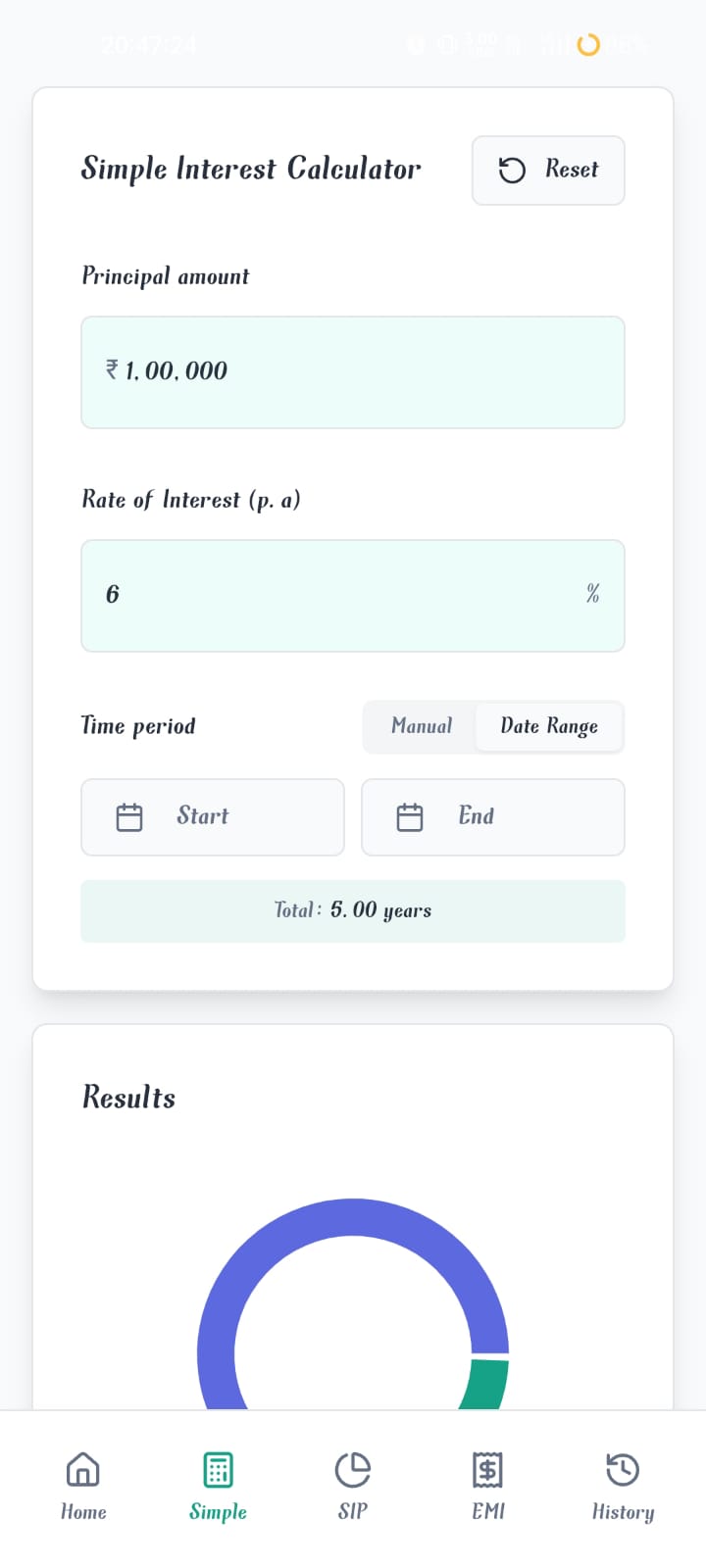Enable Date Range time period mode

[548, 726]
